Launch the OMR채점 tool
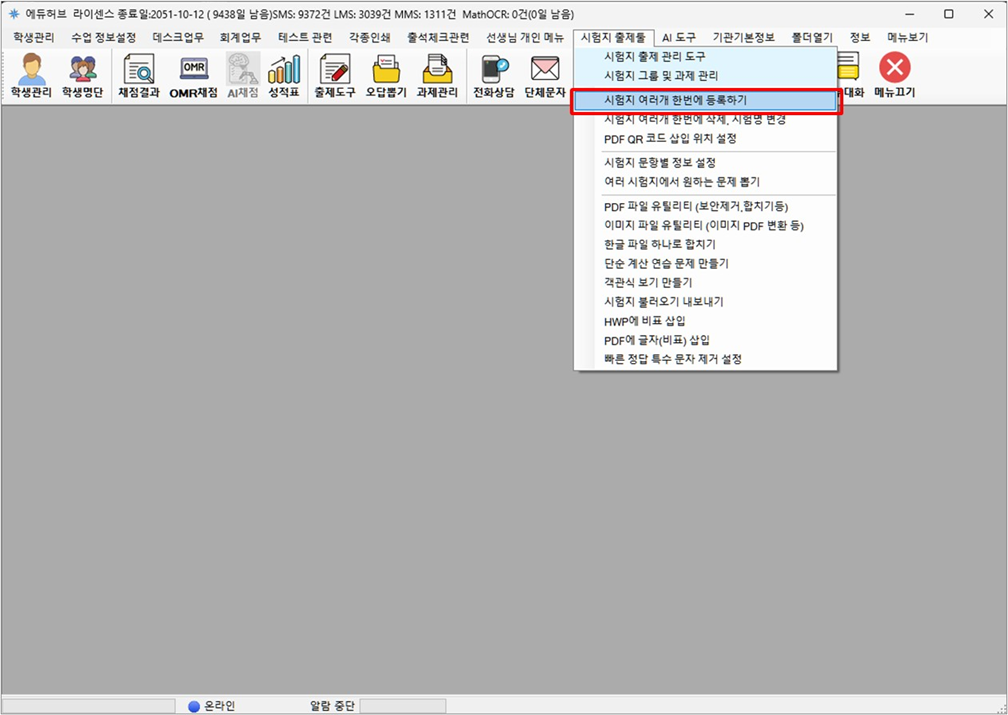The width and height of the screenshot is (1008, 715). tap(193, 76)
